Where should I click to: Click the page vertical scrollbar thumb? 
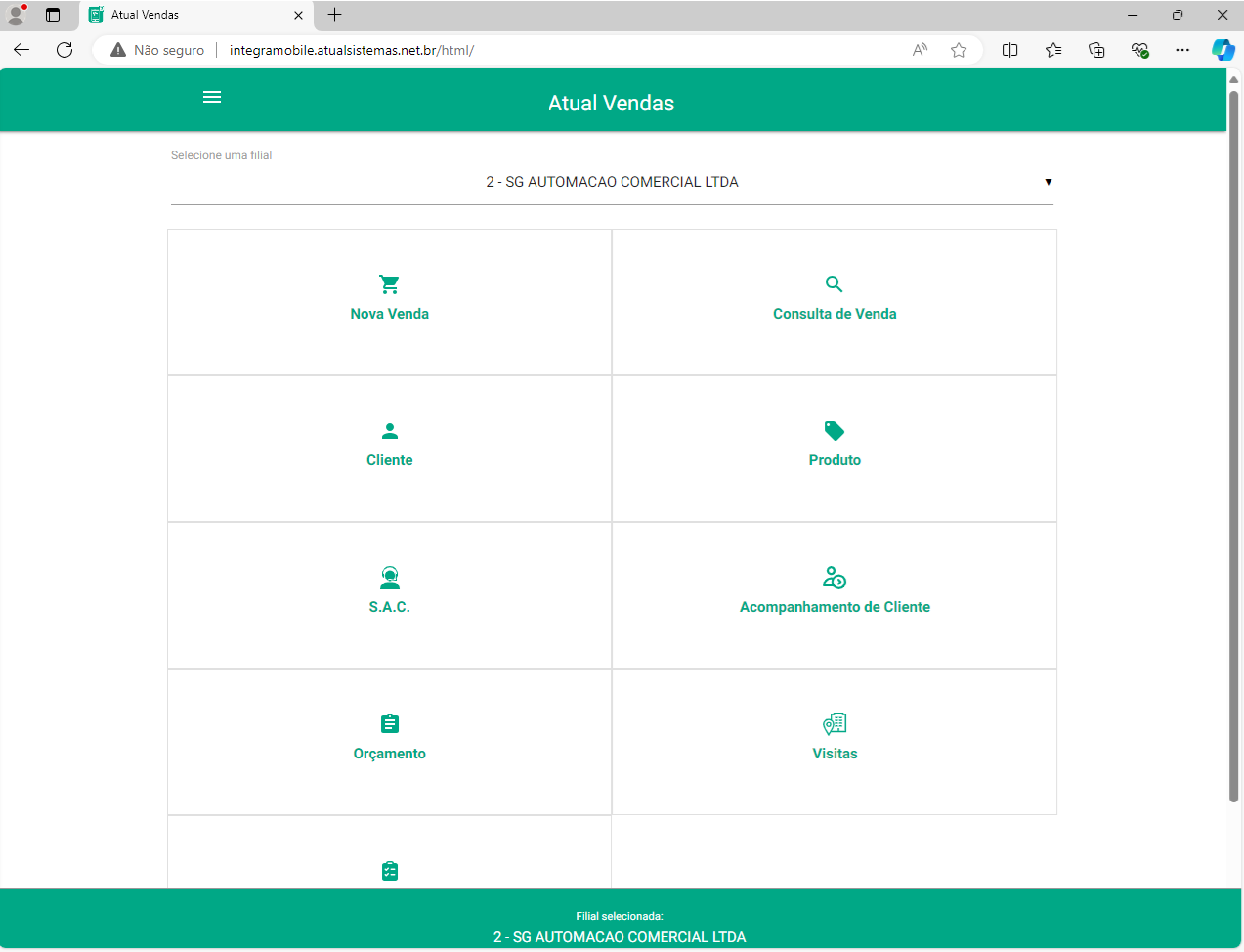click(1233, 446)
